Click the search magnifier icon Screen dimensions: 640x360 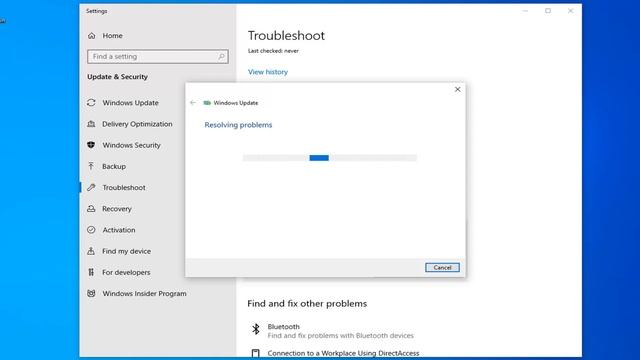(221, 57)
